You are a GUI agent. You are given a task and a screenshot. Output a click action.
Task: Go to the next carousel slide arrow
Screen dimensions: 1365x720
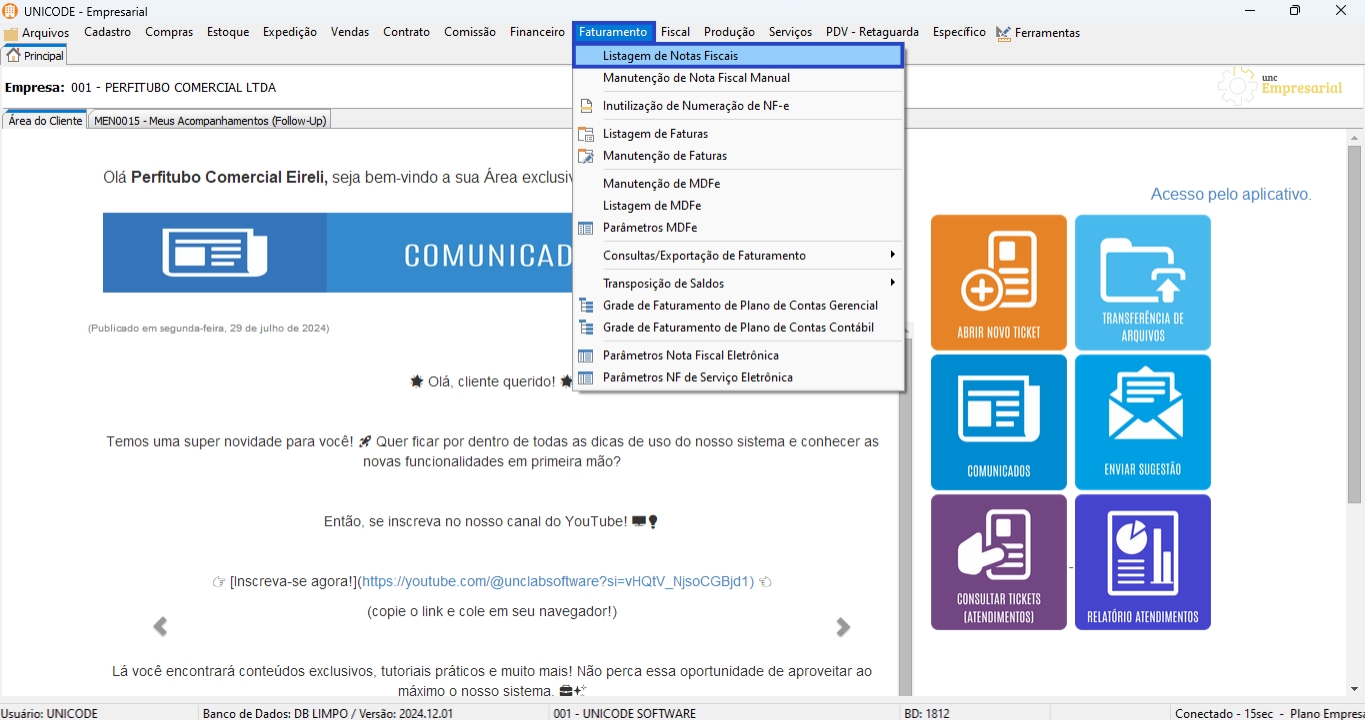(843, 627)
